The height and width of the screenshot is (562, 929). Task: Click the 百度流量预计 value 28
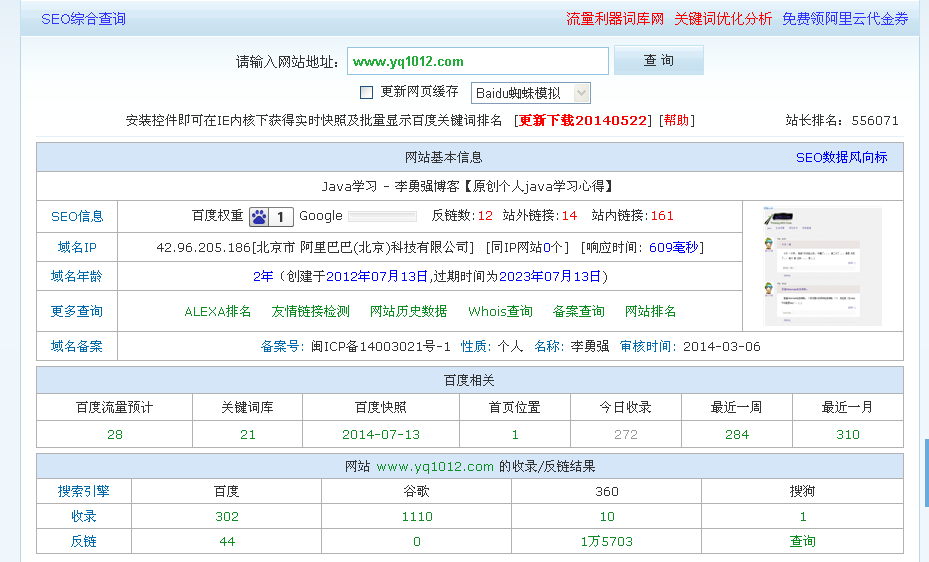pyautogui.click(x=115, y=435)
